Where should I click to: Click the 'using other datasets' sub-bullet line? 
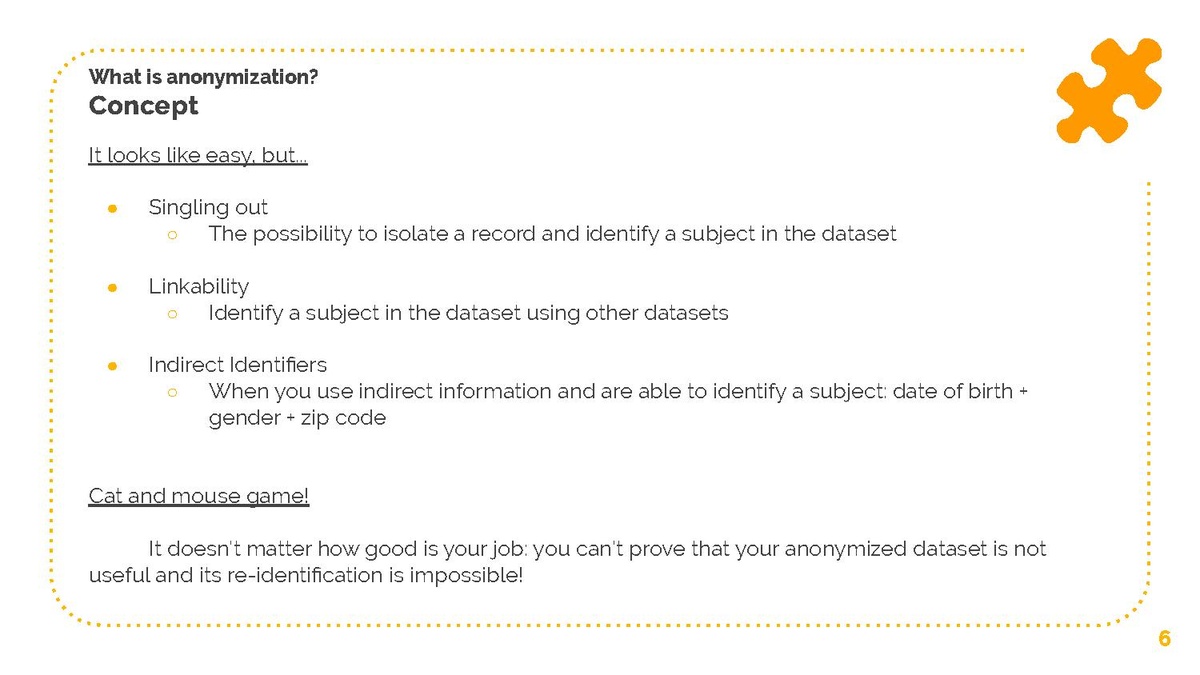(468, 313)
